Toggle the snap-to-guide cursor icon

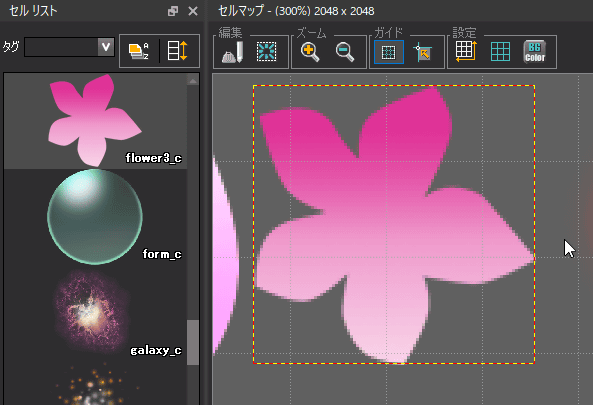coord(423,52)
